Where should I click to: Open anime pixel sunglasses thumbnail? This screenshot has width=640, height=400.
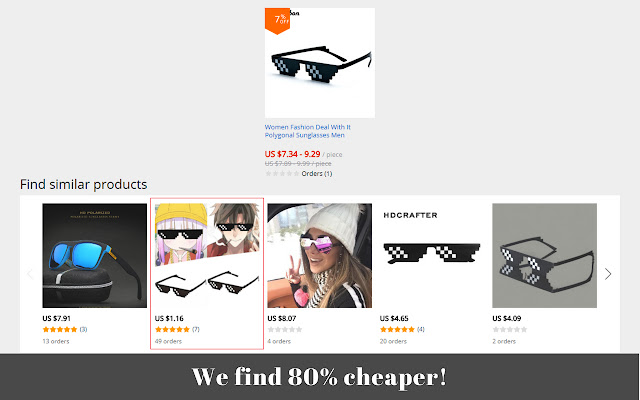tap(207, 256)
